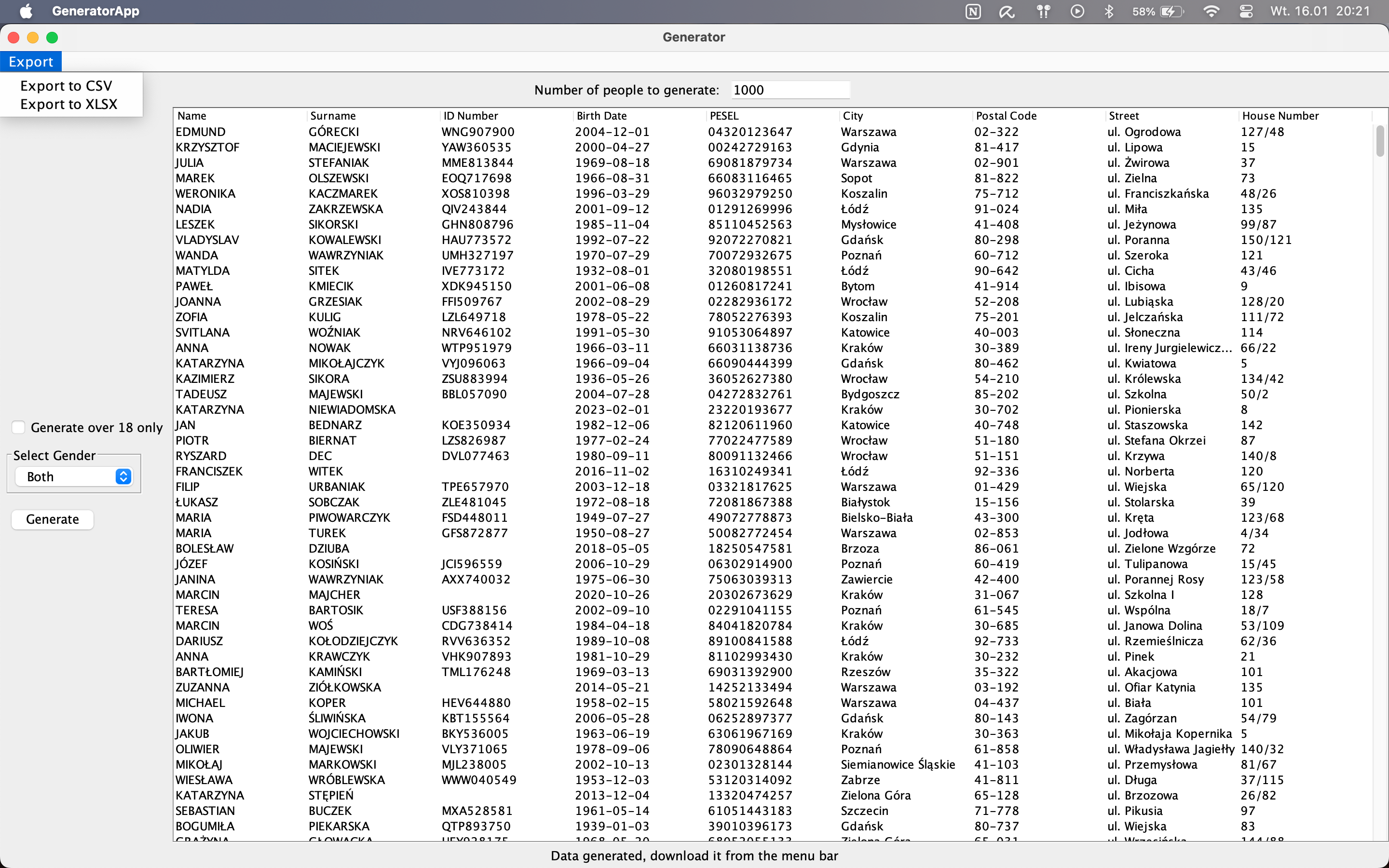Viewport: 1389px width, 868px height.
Task: Open Control Center icon
Action: [x=1246, y=12]
